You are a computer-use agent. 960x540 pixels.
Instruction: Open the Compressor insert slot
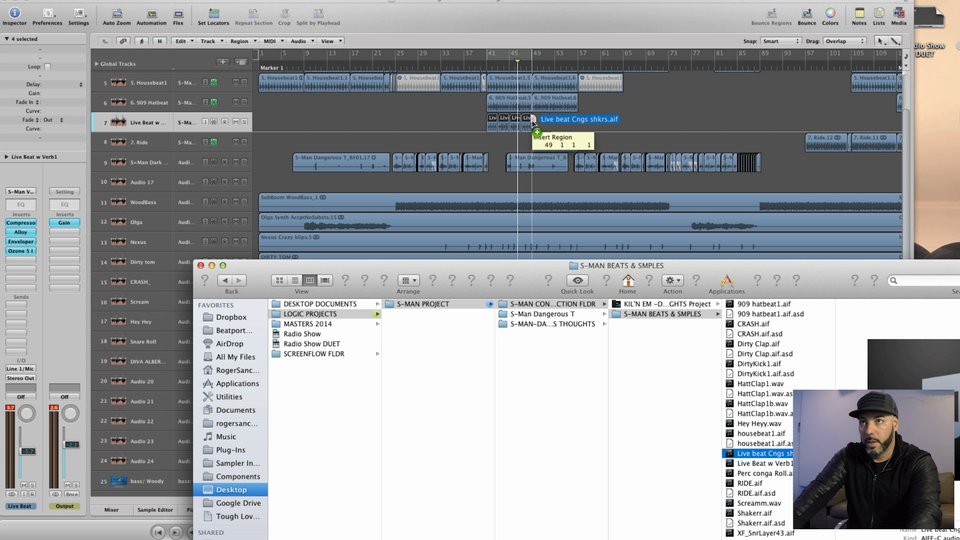tap(21, 223)
